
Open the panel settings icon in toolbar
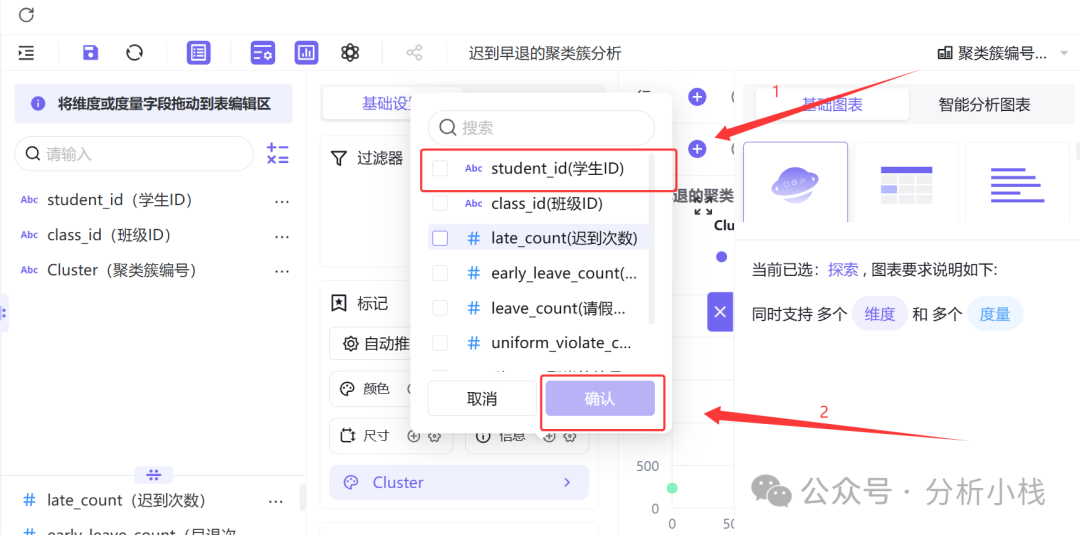pos(262,53)
